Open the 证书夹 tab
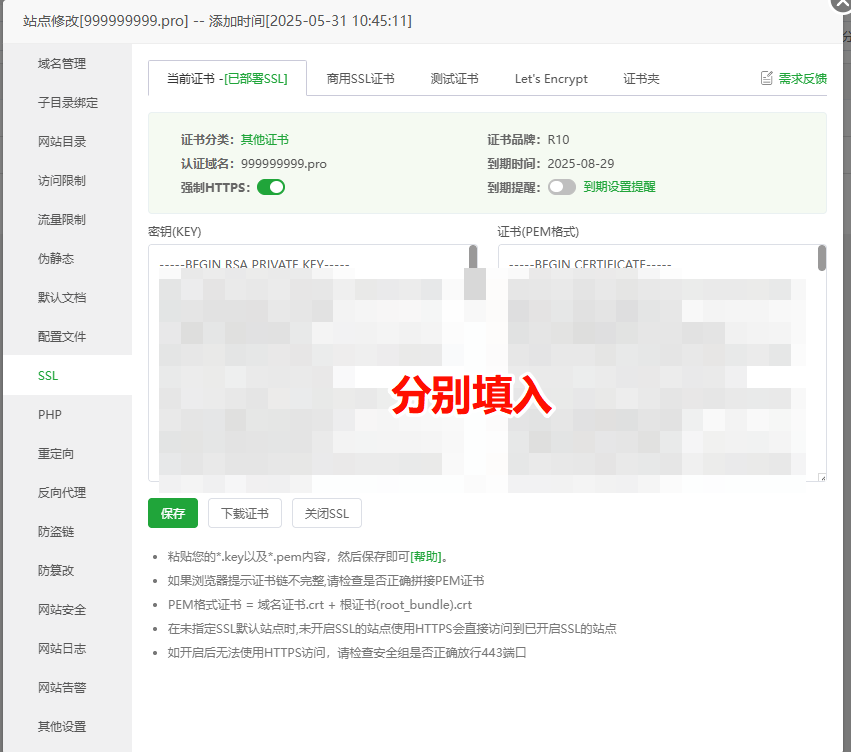The height and width of the screenshot is (752, 851). (x=641, y=79)
